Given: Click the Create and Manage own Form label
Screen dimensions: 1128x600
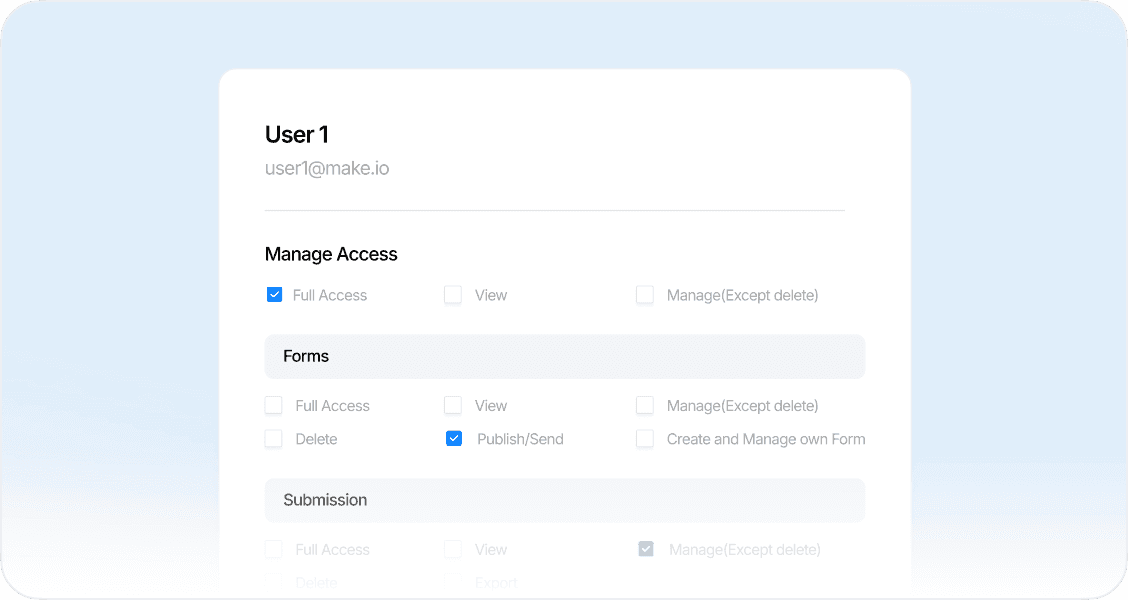Looking at the screenshot, I should (766, 439).
